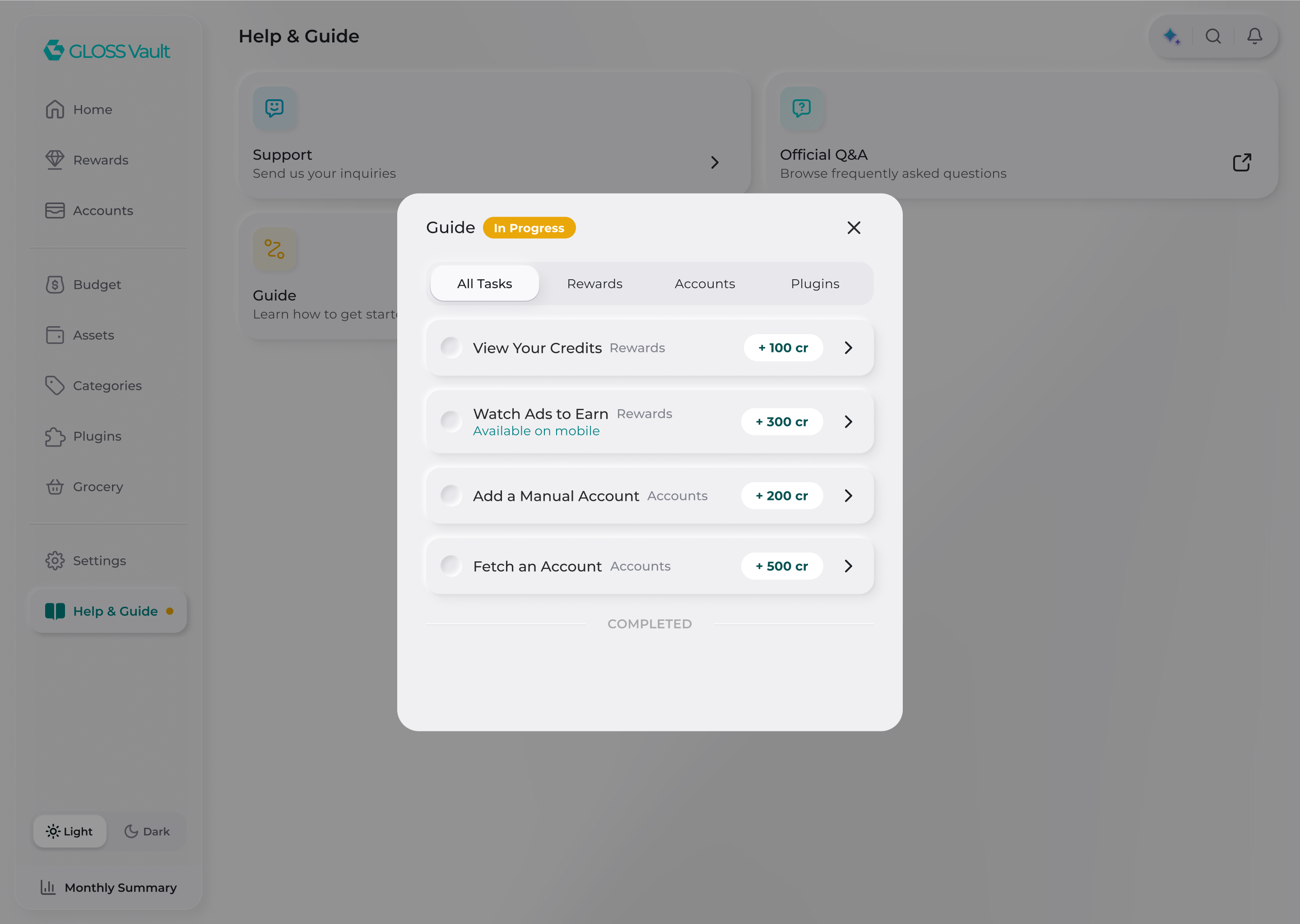Check the View Your Credits task circle
The height and width of the screenshot is (924, 1300).
(451, 348)
